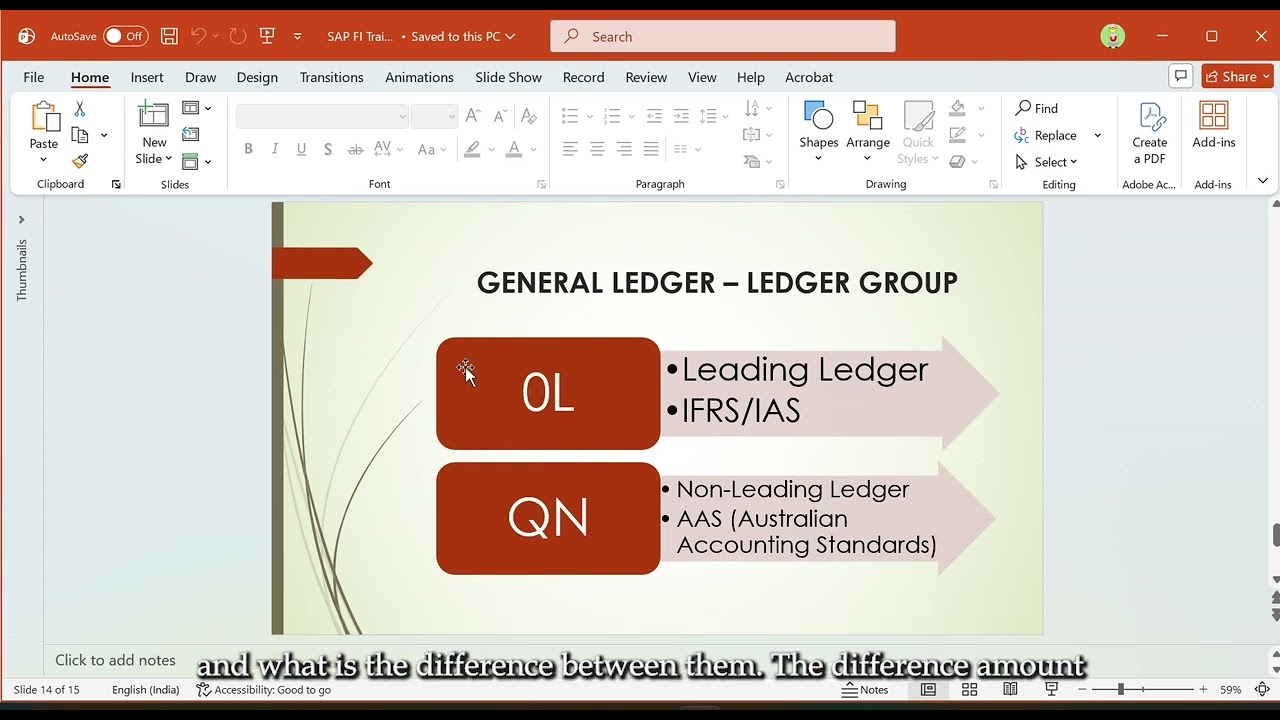Click English (India) language status
This screenshot has width=1280, height=720.
[146, 689]
